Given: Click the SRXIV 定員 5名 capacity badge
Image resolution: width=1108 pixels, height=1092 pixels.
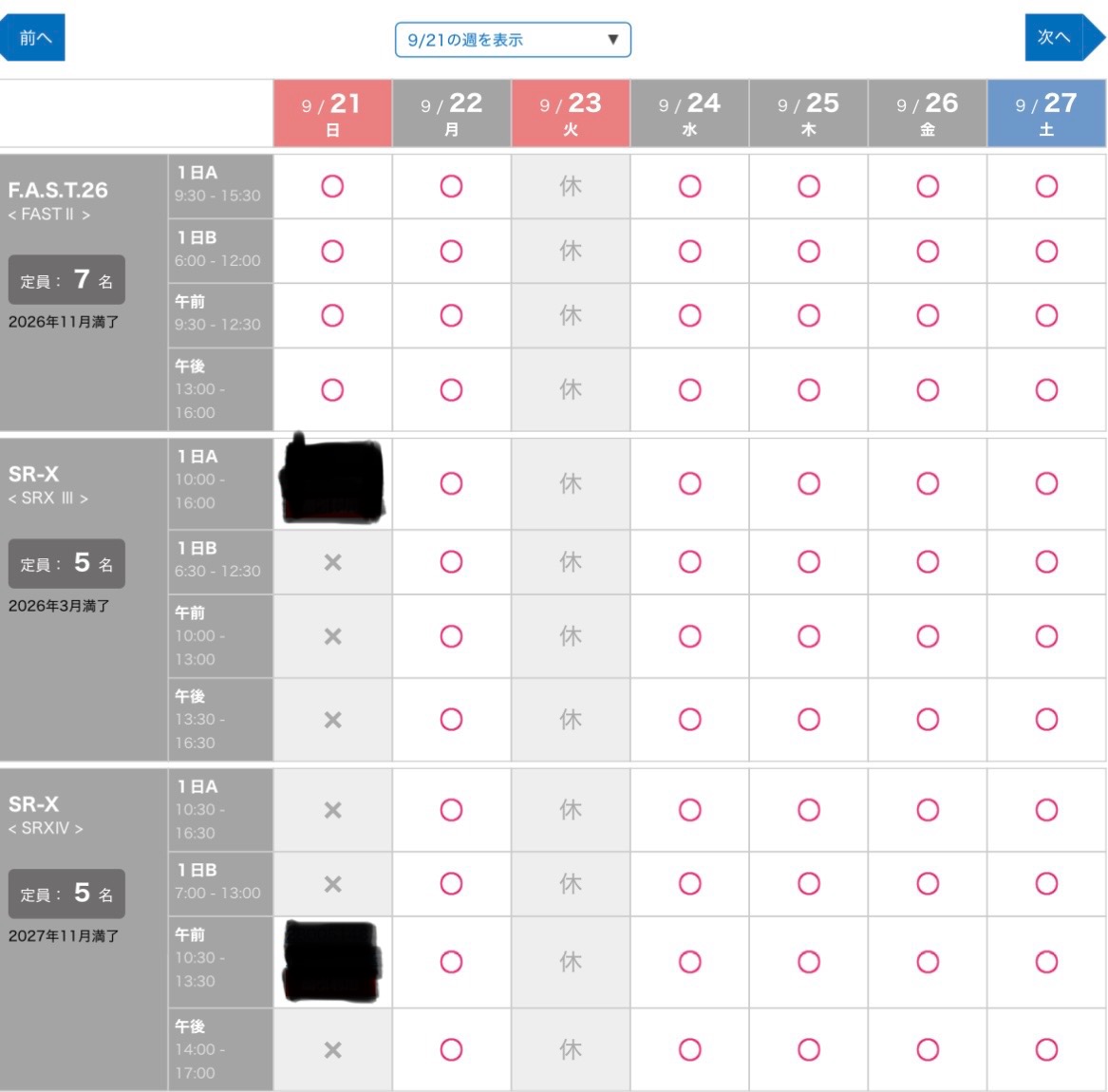Looking at the screenshot, I should [66, 894].
